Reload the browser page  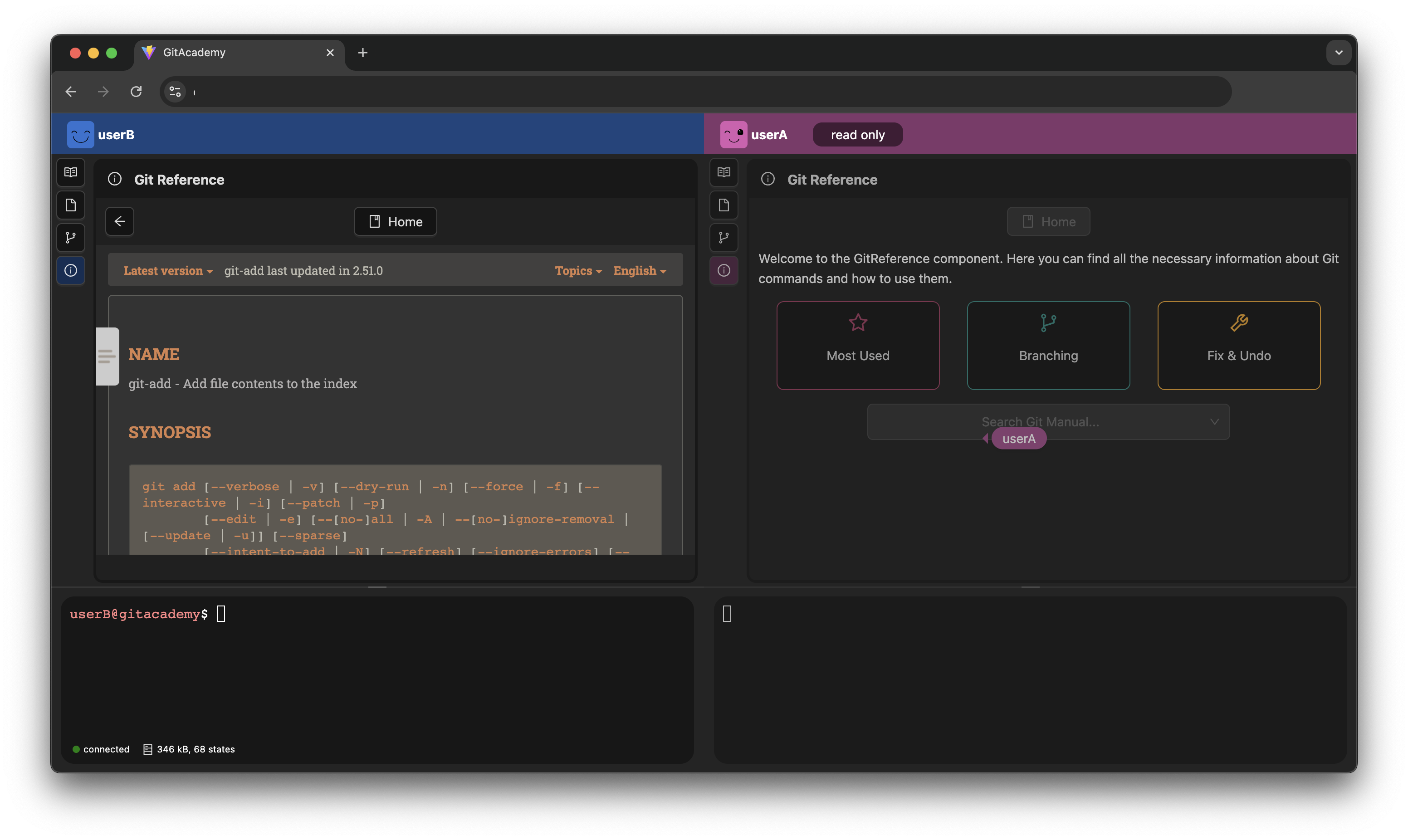point(136,92)
